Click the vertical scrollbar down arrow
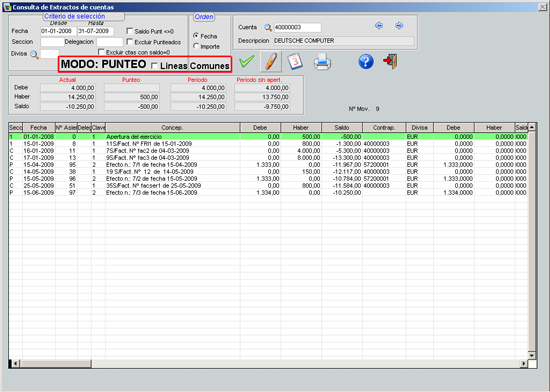 [x=532, y=355]
